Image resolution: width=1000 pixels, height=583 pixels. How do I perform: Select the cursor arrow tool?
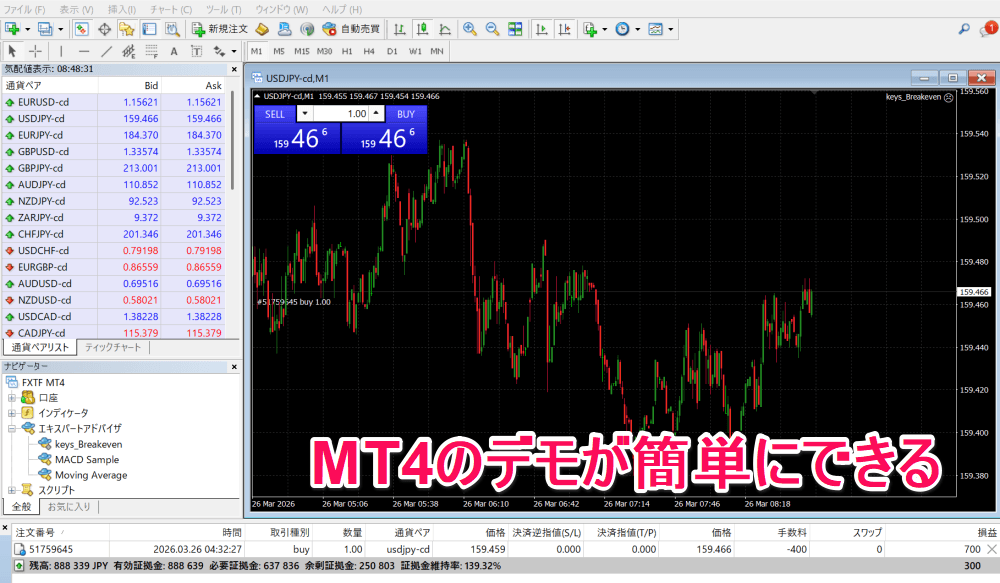[12, 51]
